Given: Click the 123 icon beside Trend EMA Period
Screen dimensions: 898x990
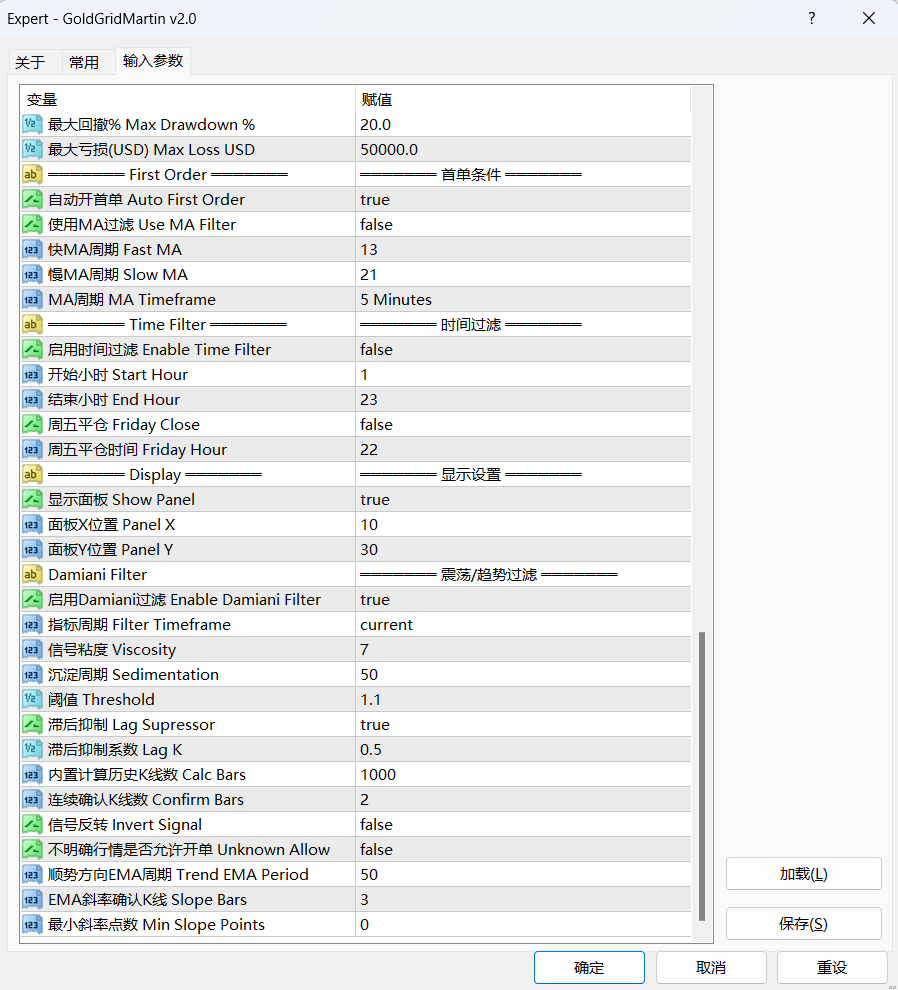Looking at the screenshot, I should [x=30, y=874].
